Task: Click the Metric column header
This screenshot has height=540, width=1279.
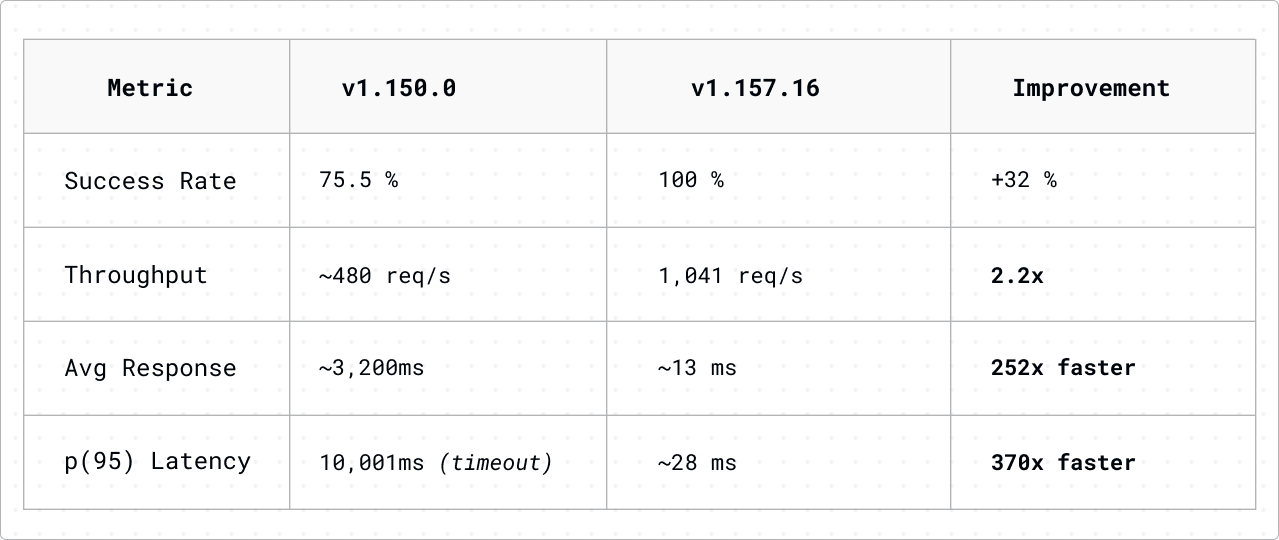Action: [150, 88]
